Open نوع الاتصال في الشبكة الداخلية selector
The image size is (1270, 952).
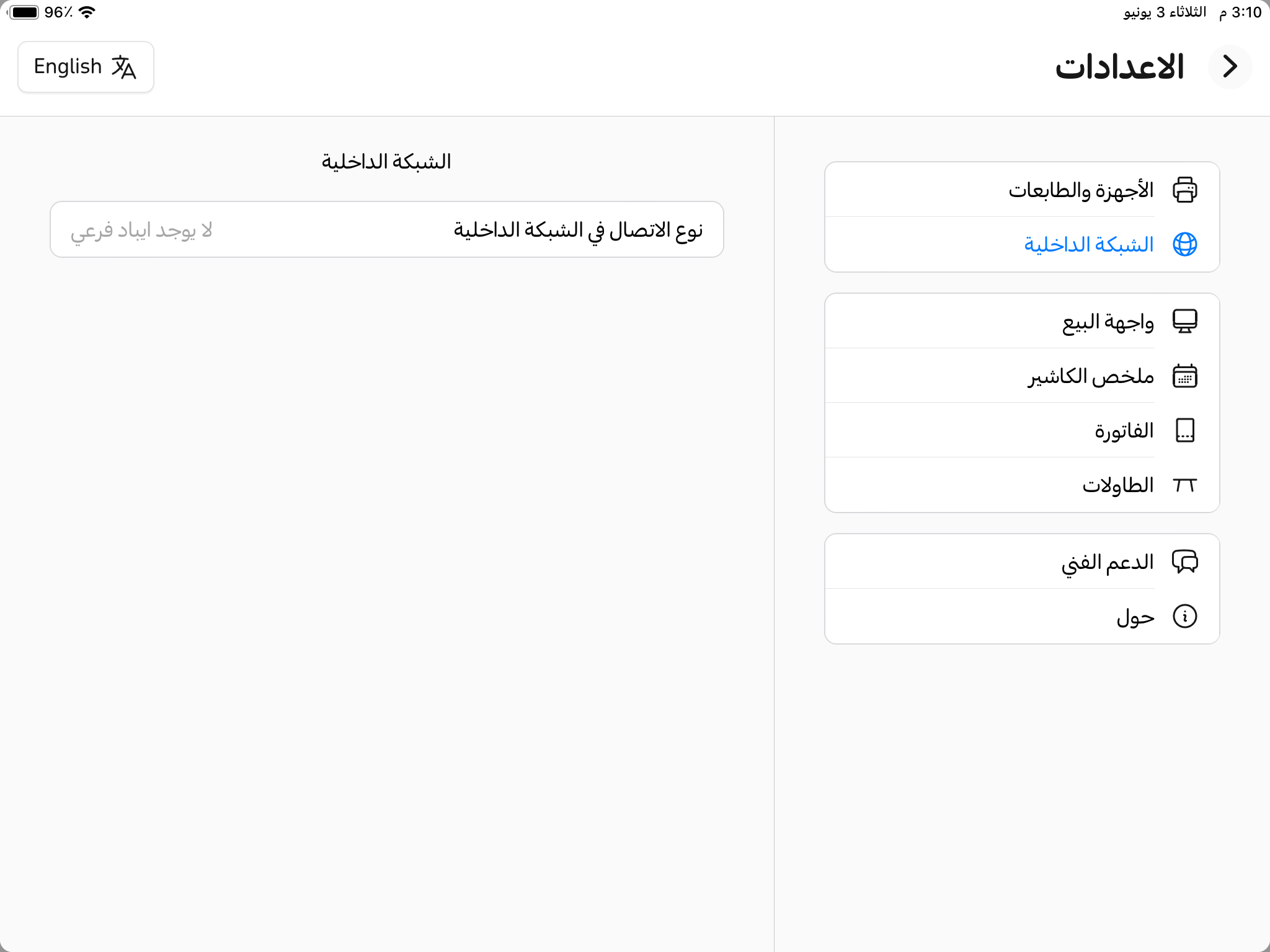387,229
